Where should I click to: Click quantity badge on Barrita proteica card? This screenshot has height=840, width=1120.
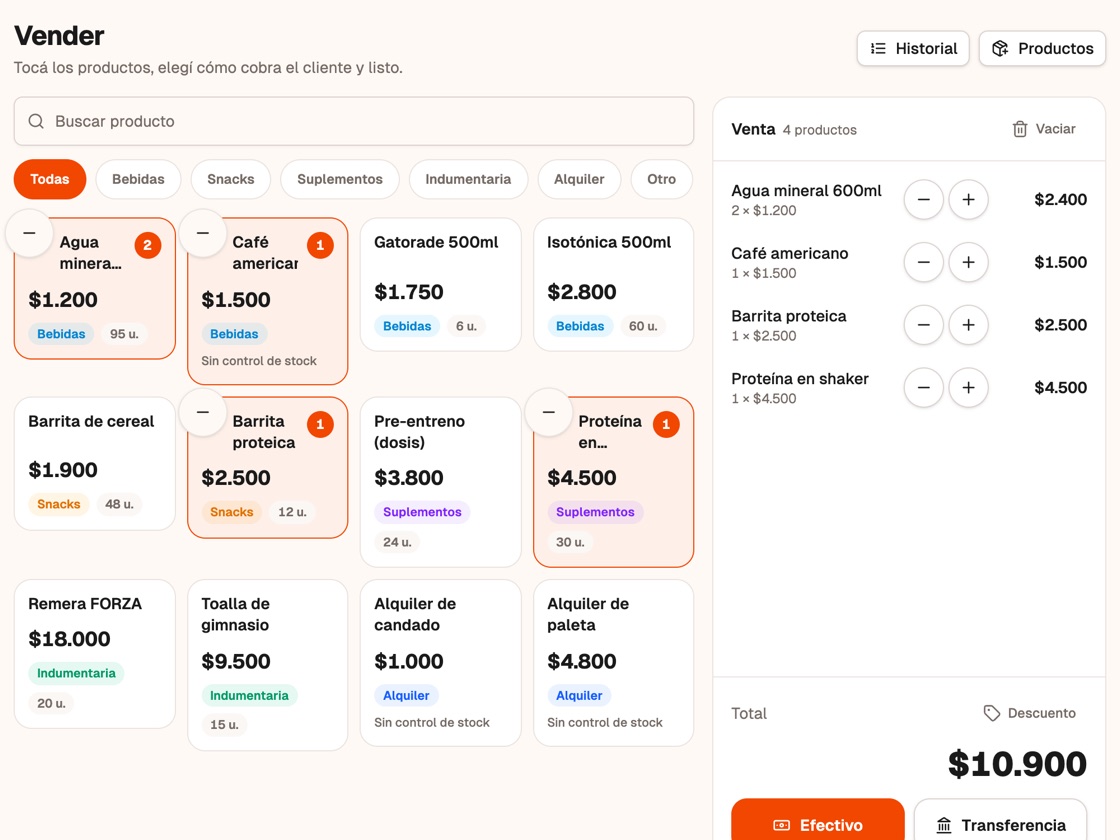(x=321, y=424)
